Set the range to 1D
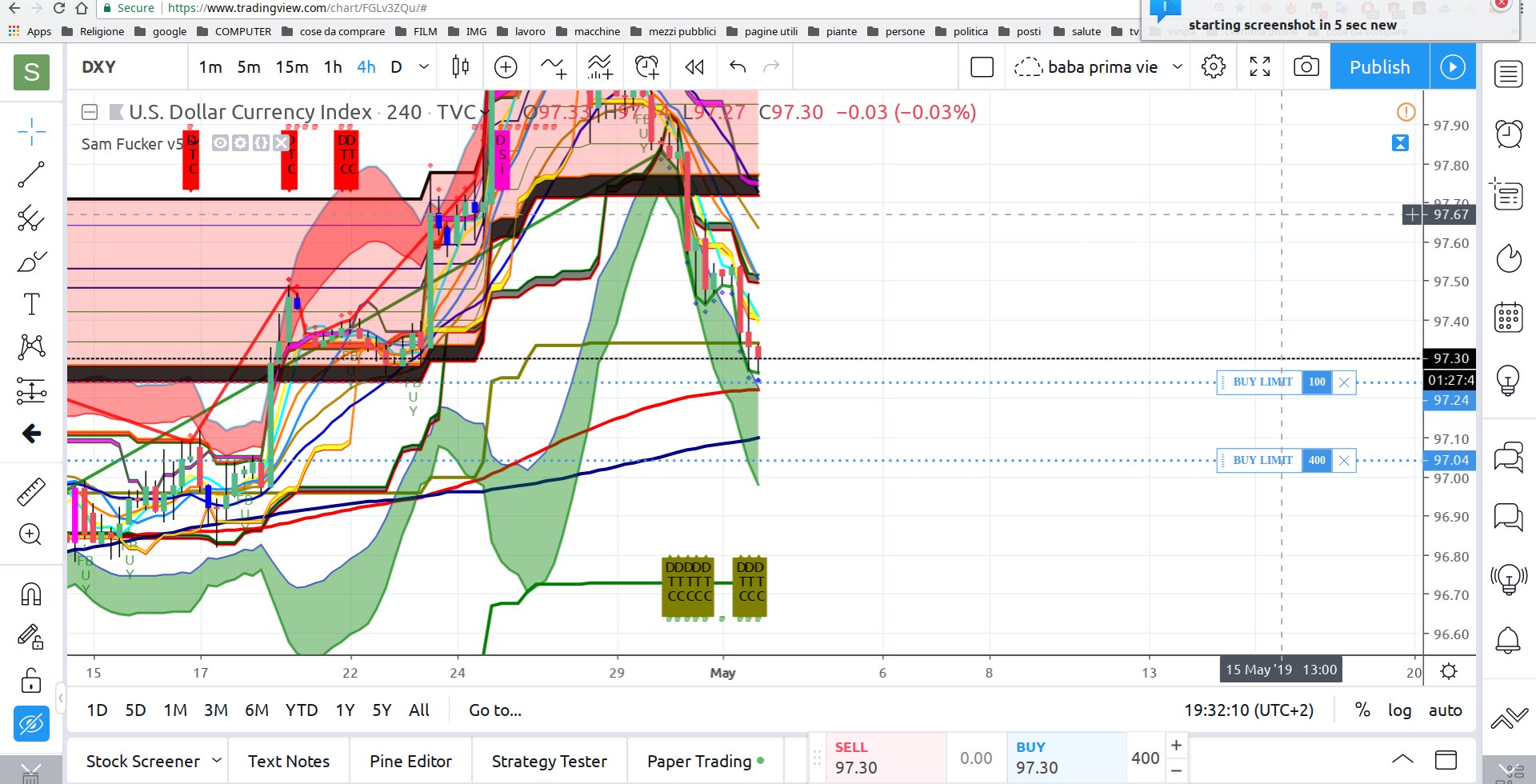This screenshot has height=784, width=1536. click(97, 710)
